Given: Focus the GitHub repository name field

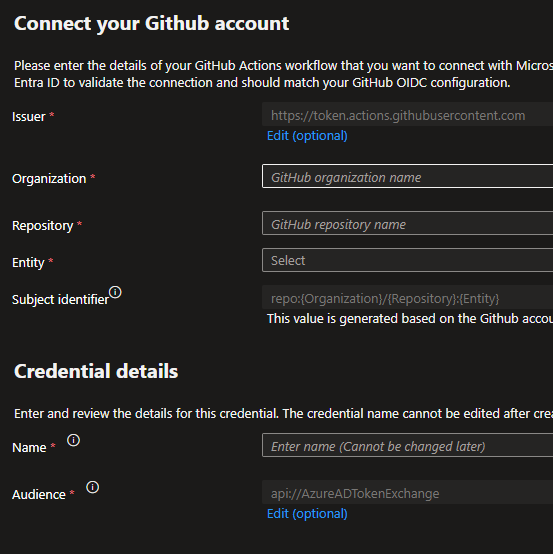Looking at the screenshot, I should pyautogui.click(x=407, y=223).
